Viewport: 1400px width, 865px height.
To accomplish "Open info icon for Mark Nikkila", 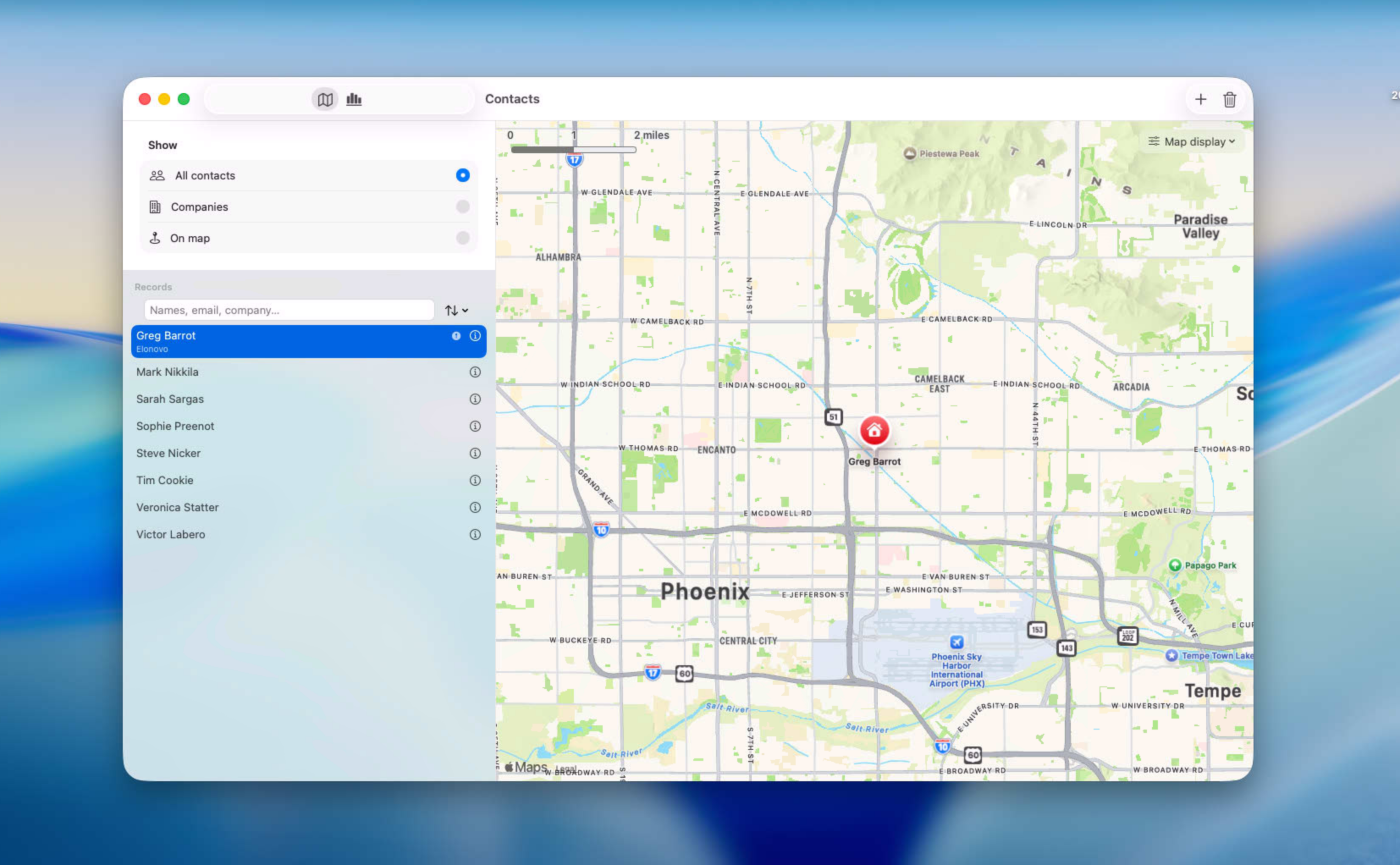I will pyautogui.click(x=475, y=372).
